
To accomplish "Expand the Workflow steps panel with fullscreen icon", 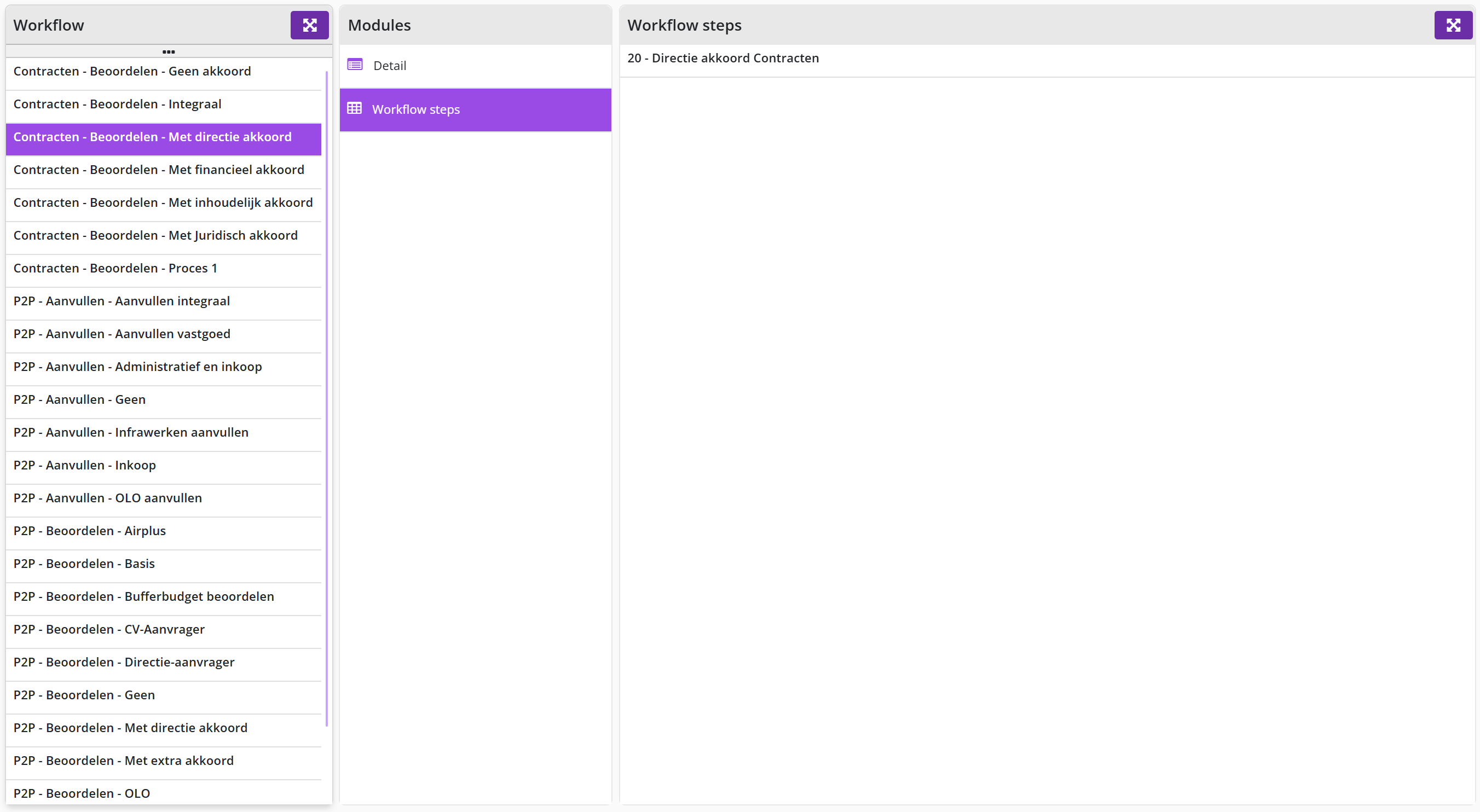I will 1453,25.
